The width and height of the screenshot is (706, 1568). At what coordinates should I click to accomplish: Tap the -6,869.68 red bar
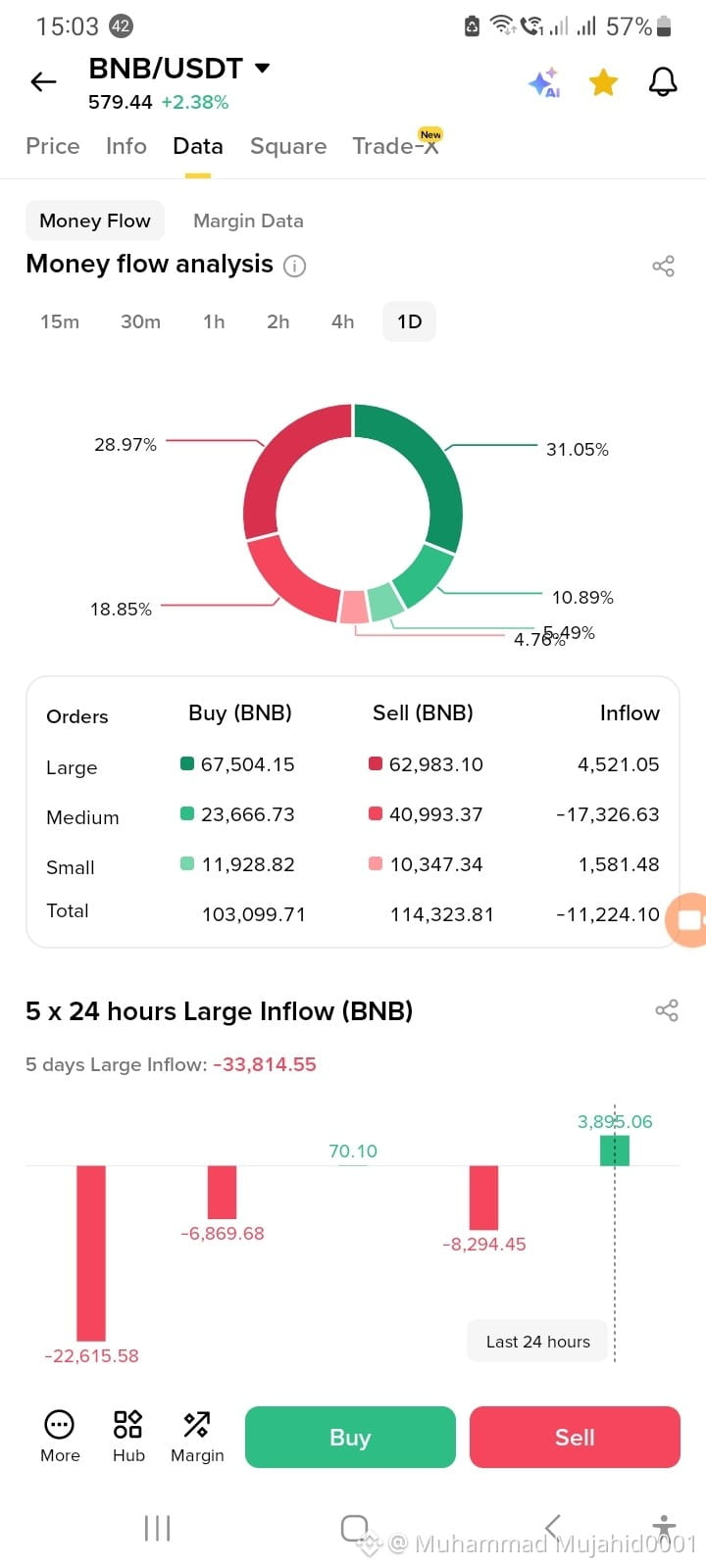tap(223, 1192)
